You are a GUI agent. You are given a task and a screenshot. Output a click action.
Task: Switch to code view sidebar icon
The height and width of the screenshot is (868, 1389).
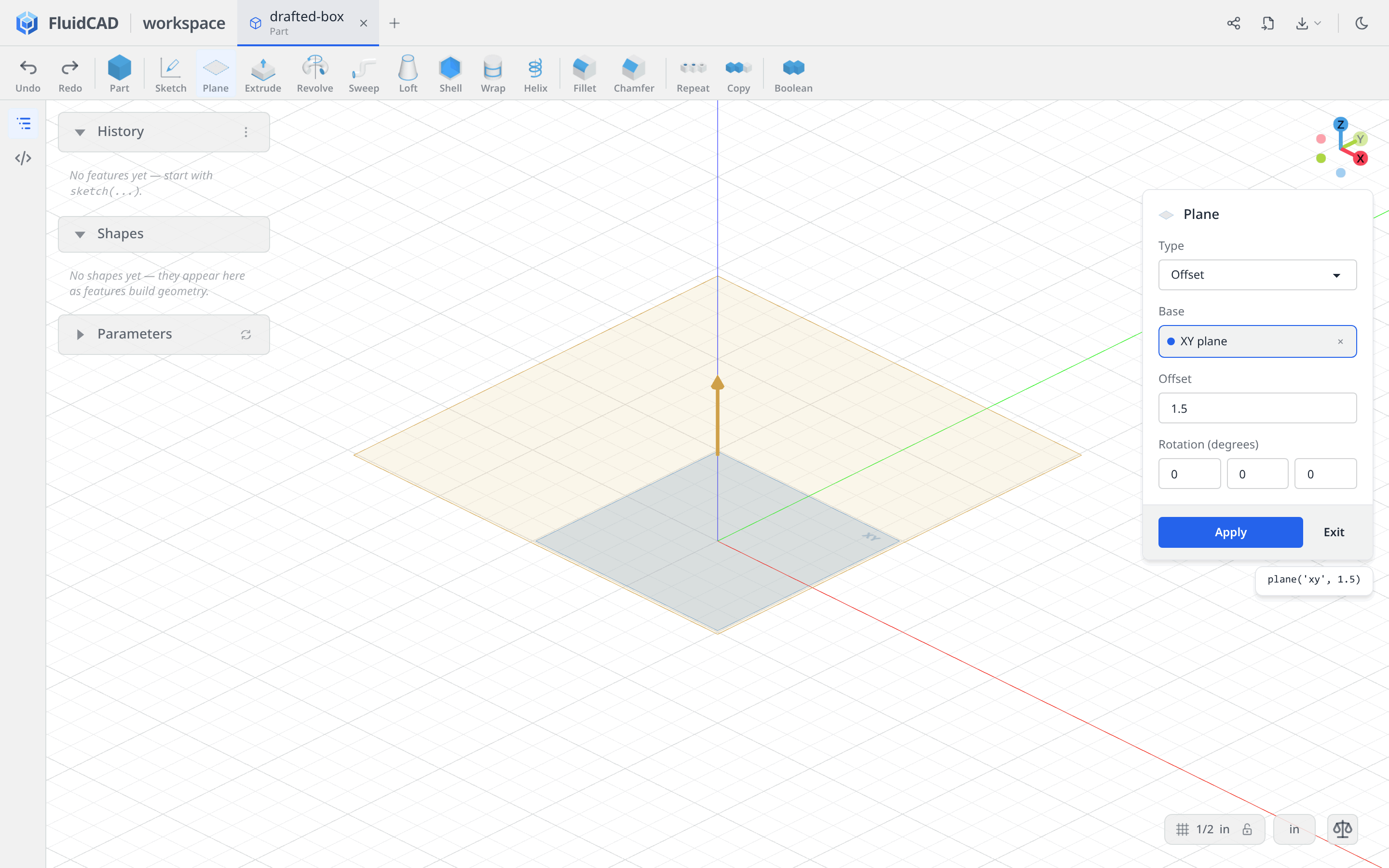coord(24,158)
